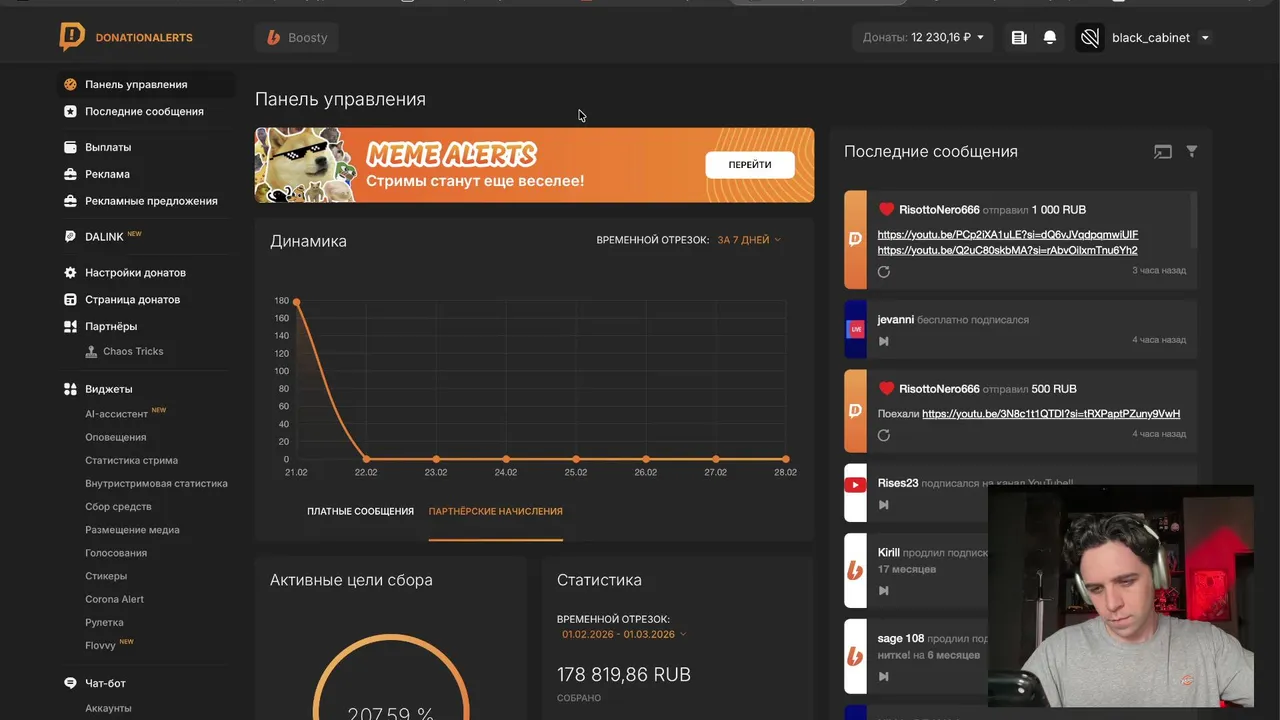Viewport: 1280px width, 720px height.
Task: Click the Чат-бот sidebar icon
Action: coord(70,683)
